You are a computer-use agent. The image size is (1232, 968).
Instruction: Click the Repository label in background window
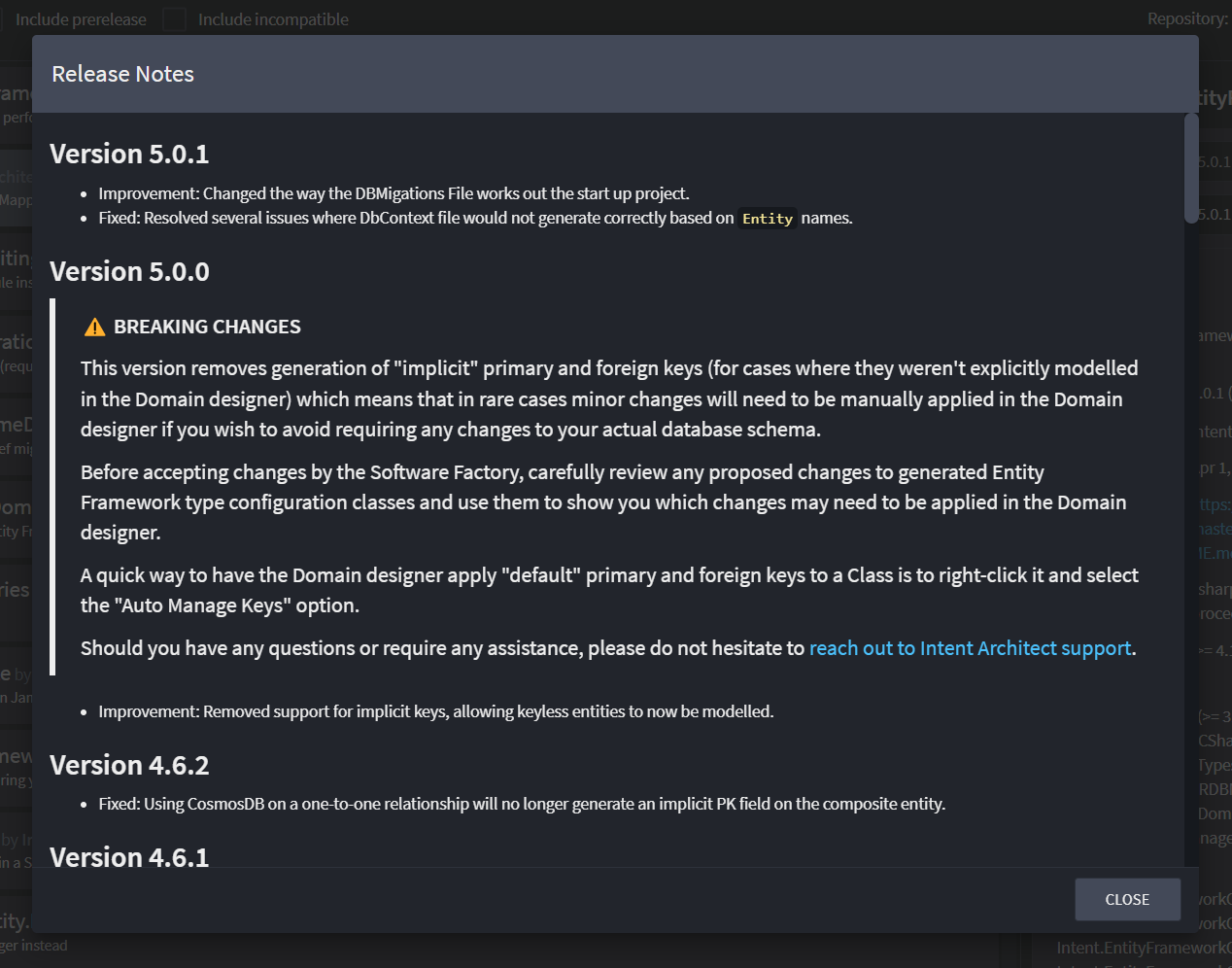[x=1187, y=18]
